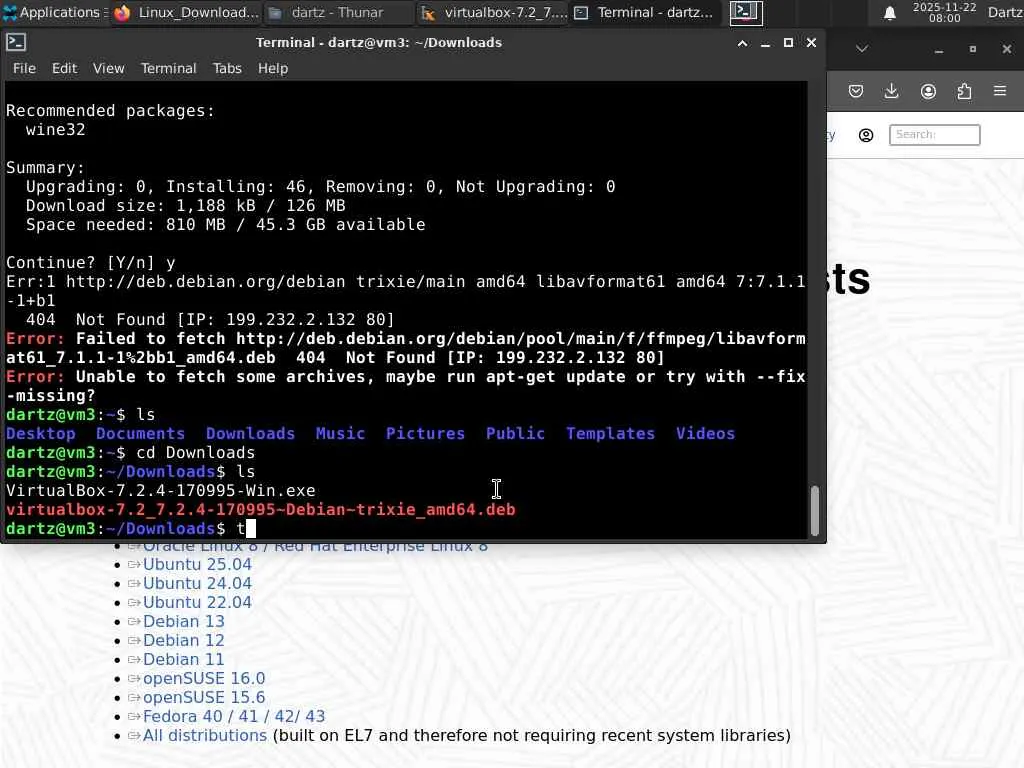Viewport: 1024px width, 768px height.
Task: Open the Debian 12 download link
Action: 184,640
